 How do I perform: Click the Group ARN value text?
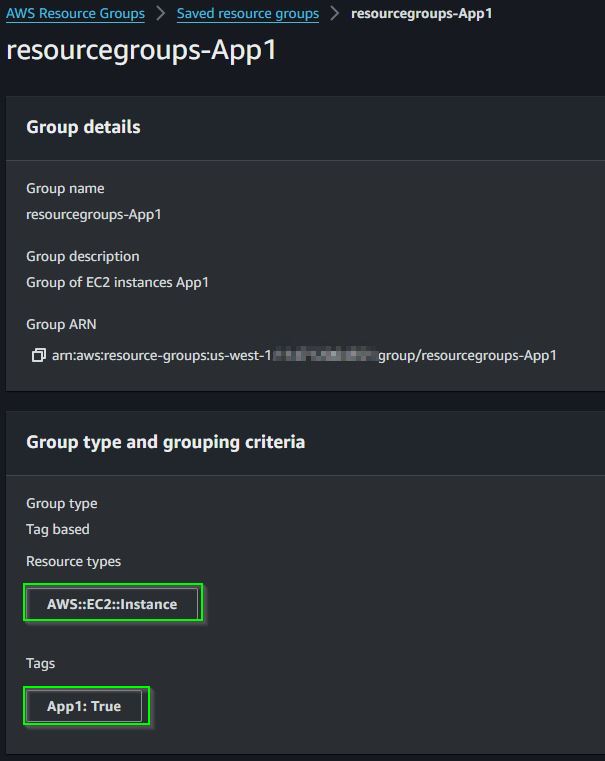tap(304, 355)
